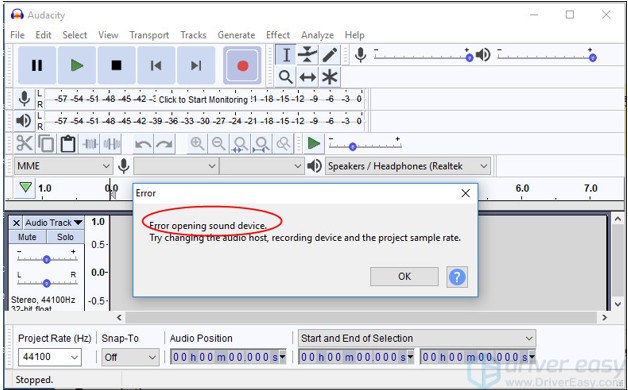628x390 pixels.
Task: Click the blue help question mark button
Action: [x=457, y=277]
